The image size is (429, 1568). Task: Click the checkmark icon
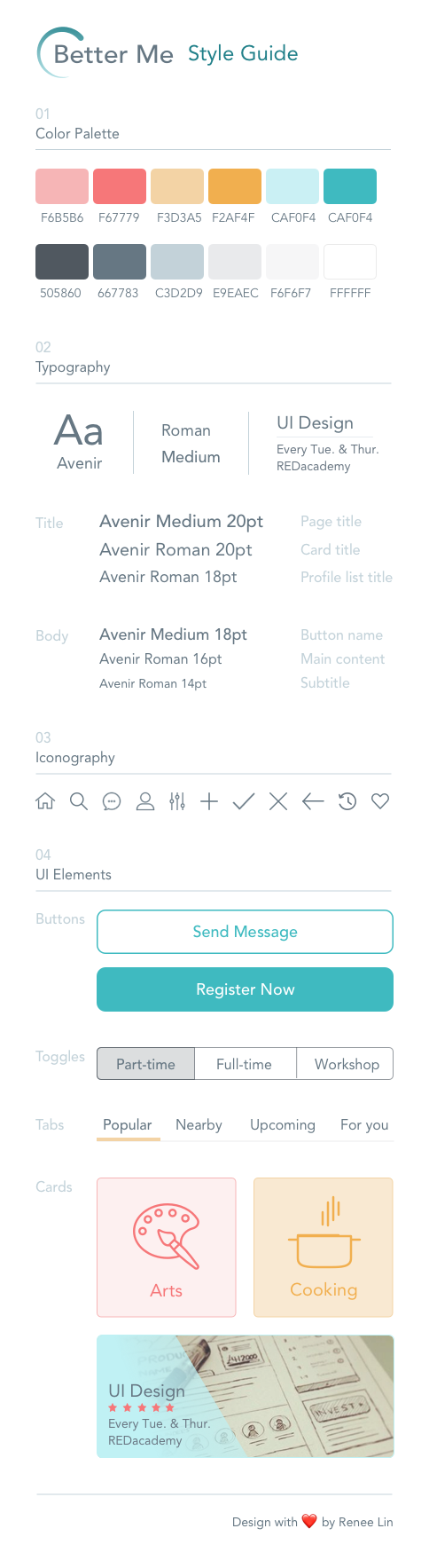[x=244, y=801]
